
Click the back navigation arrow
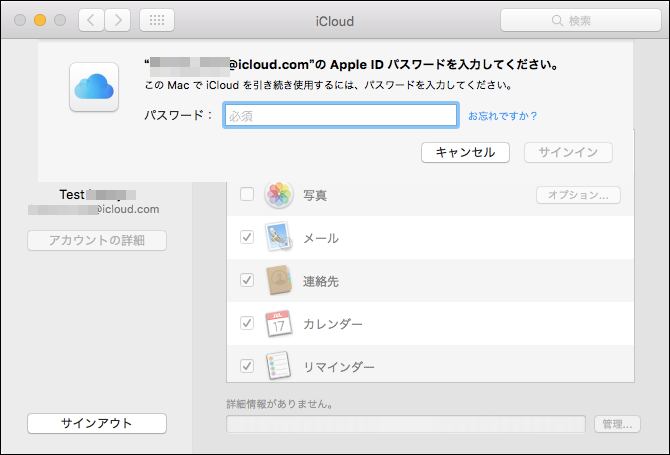click(91, 20)
